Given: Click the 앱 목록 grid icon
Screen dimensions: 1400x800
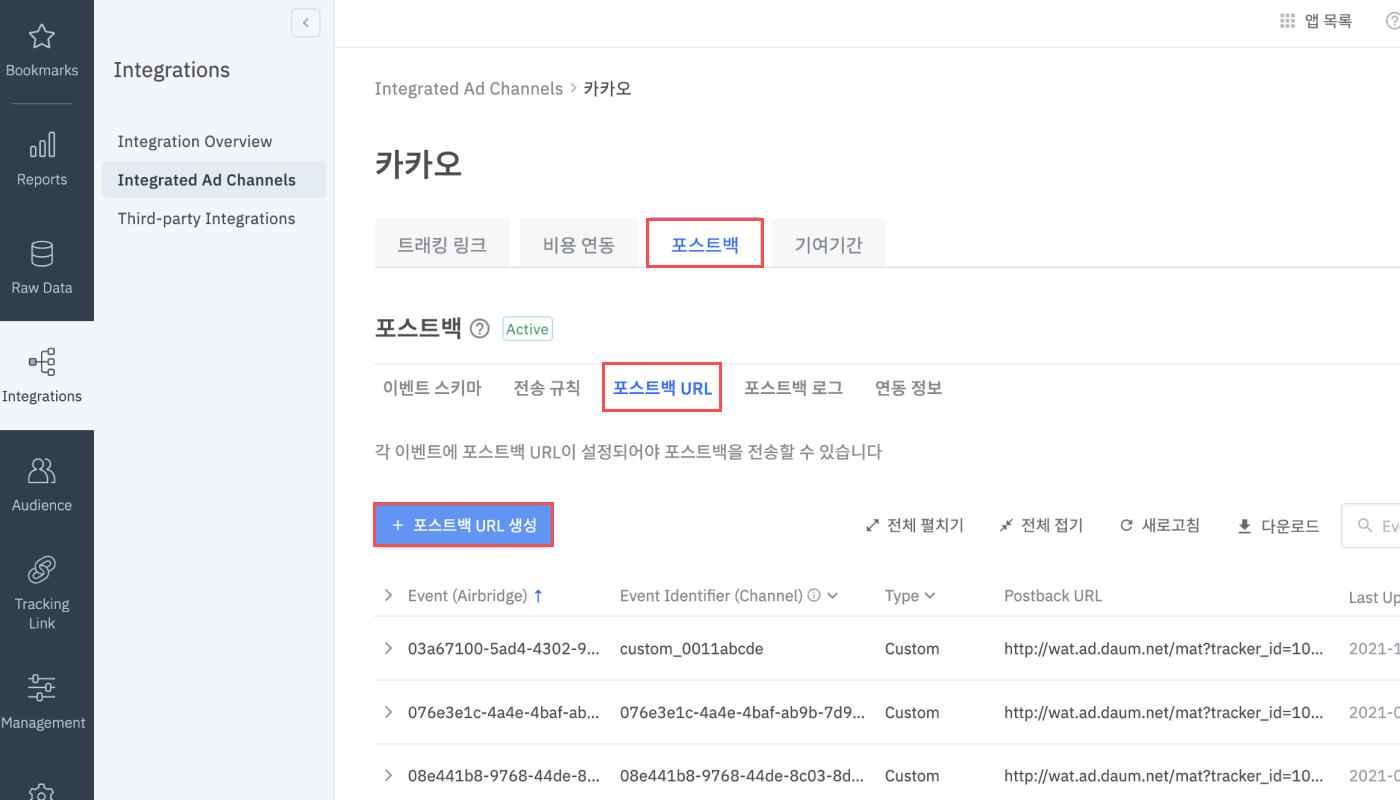Looking at the screenshot, I should pyautogui.click(x=1288, y=21).
